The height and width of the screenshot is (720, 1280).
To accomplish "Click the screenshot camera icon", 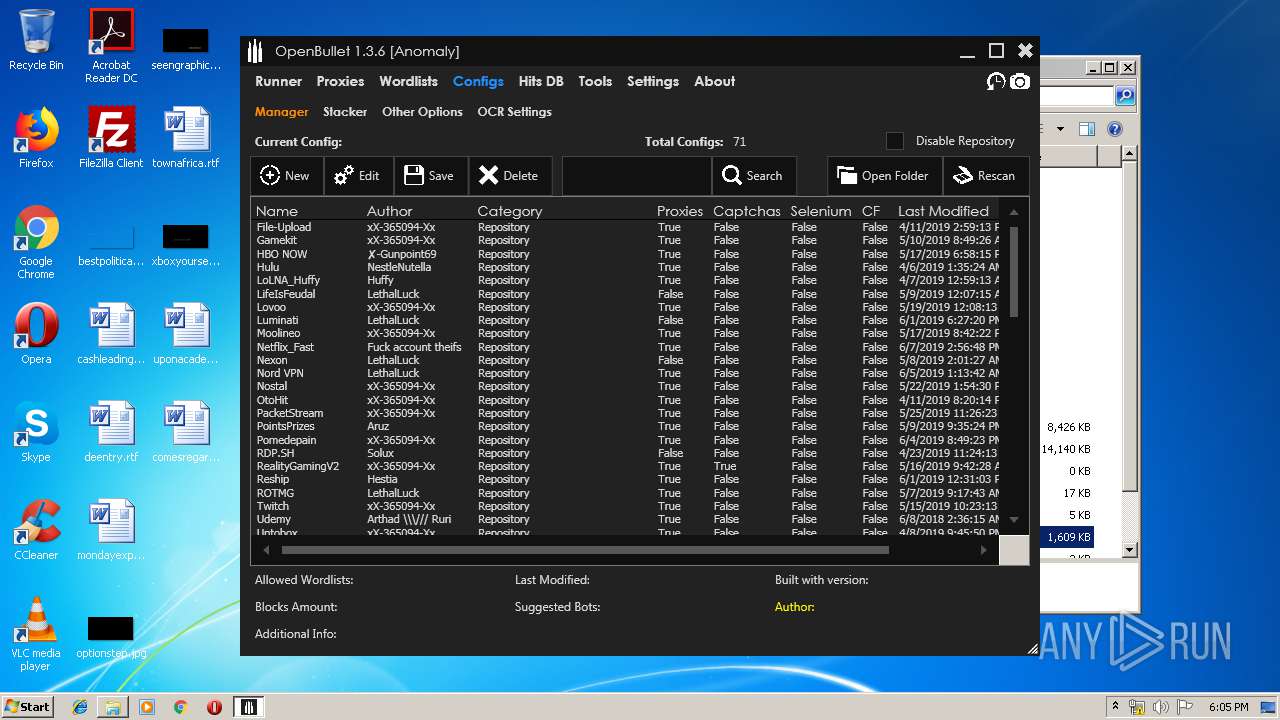I will [x=1019, y=82].
